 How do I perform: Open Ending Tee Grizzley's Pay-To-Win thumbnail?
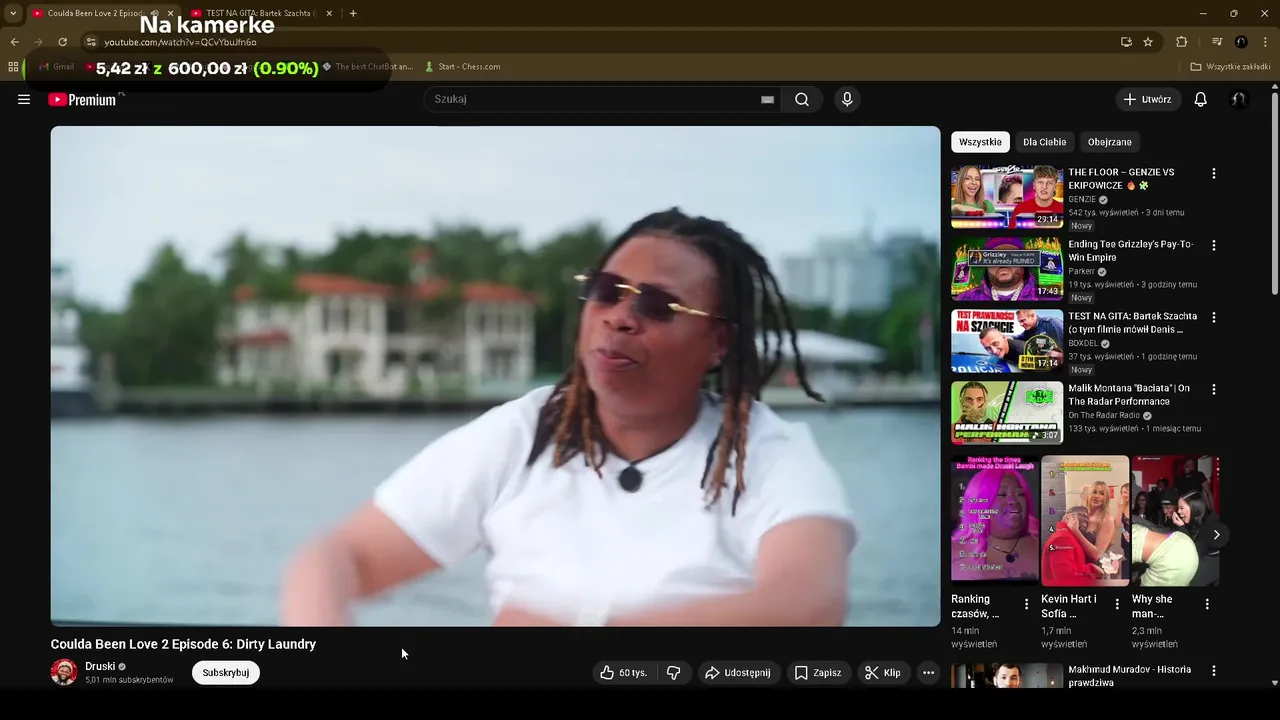tap(1007, 269)
